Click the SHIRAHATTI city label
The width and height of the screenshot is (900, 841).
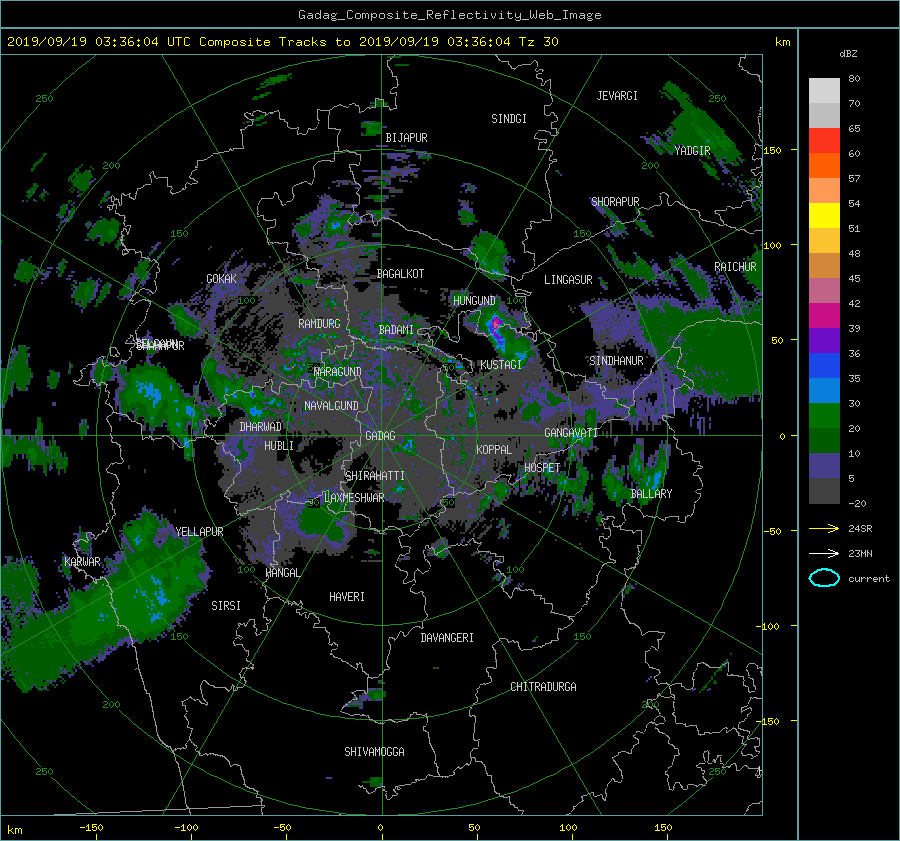[375, 475]
